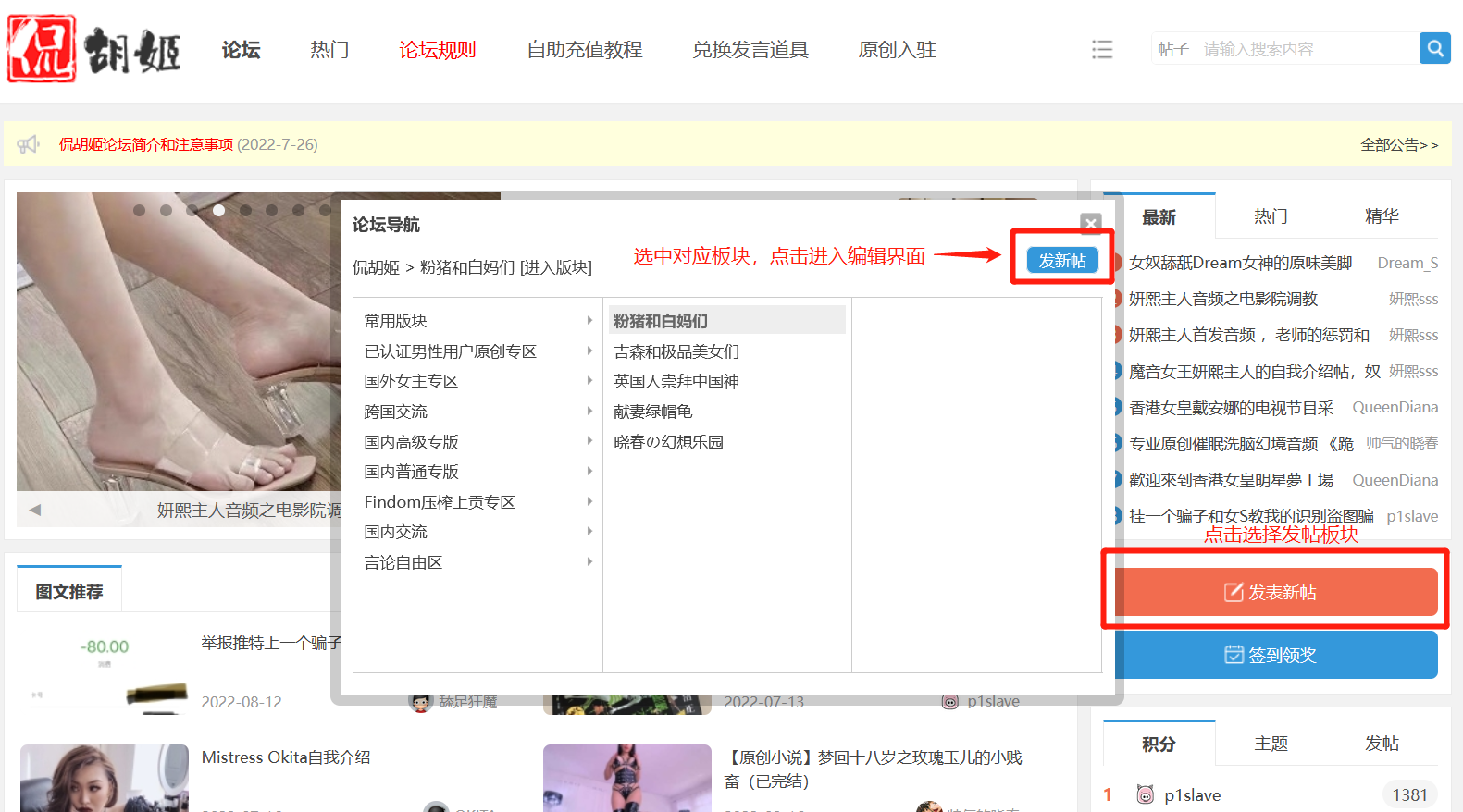
Task: Click the blue 发新帖 button
Action: pyautogui.click(x=1061, y=261)
